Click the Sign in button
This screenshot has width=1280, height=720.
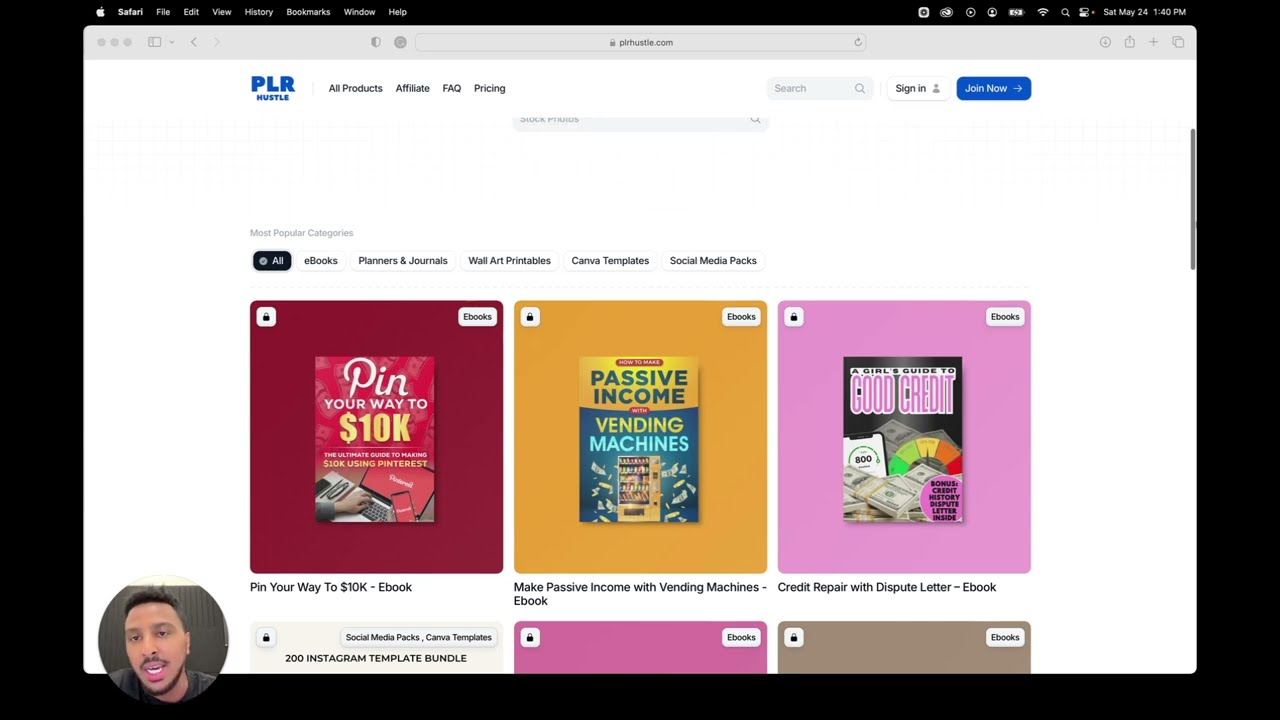[917, 88]
